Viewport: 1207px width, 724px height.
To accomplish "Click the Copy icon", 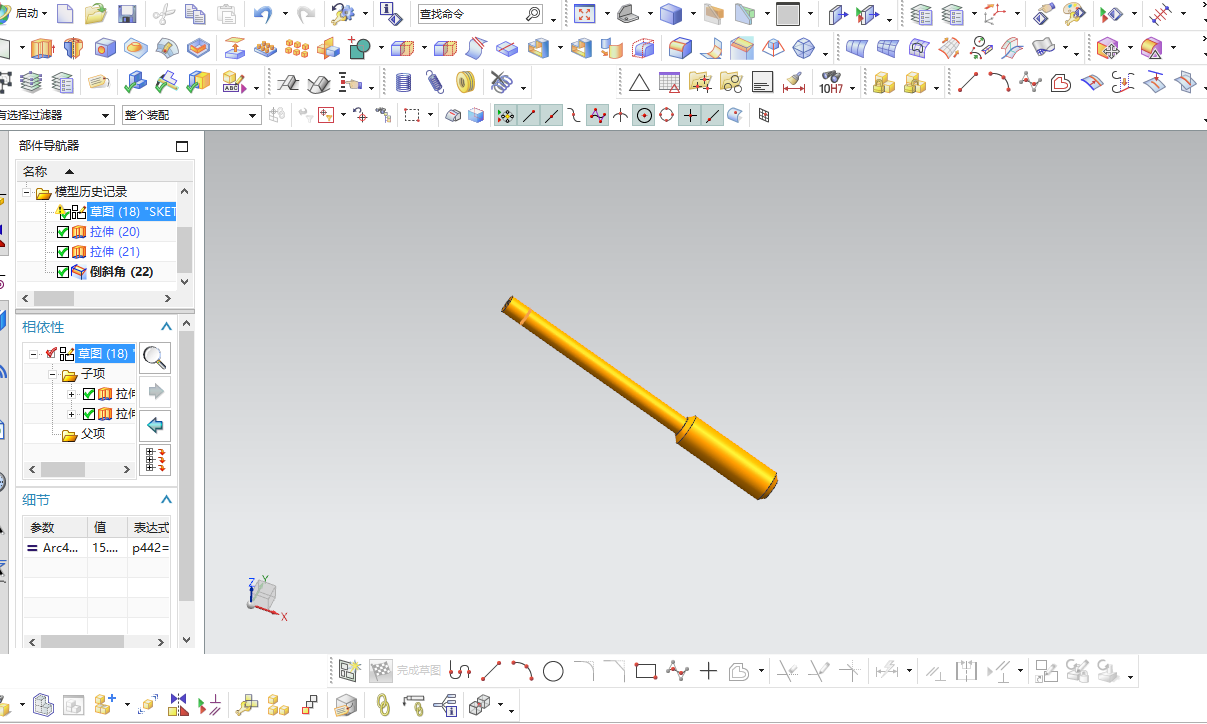I will click(x=196, y=14).
